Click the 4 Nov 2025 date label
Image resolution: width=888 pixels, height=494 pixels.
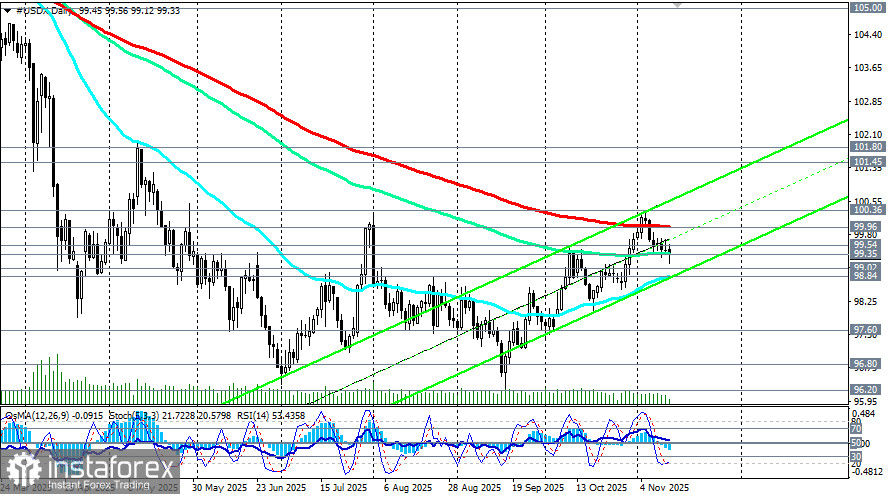pyautogui.click(x=665, y=488)
